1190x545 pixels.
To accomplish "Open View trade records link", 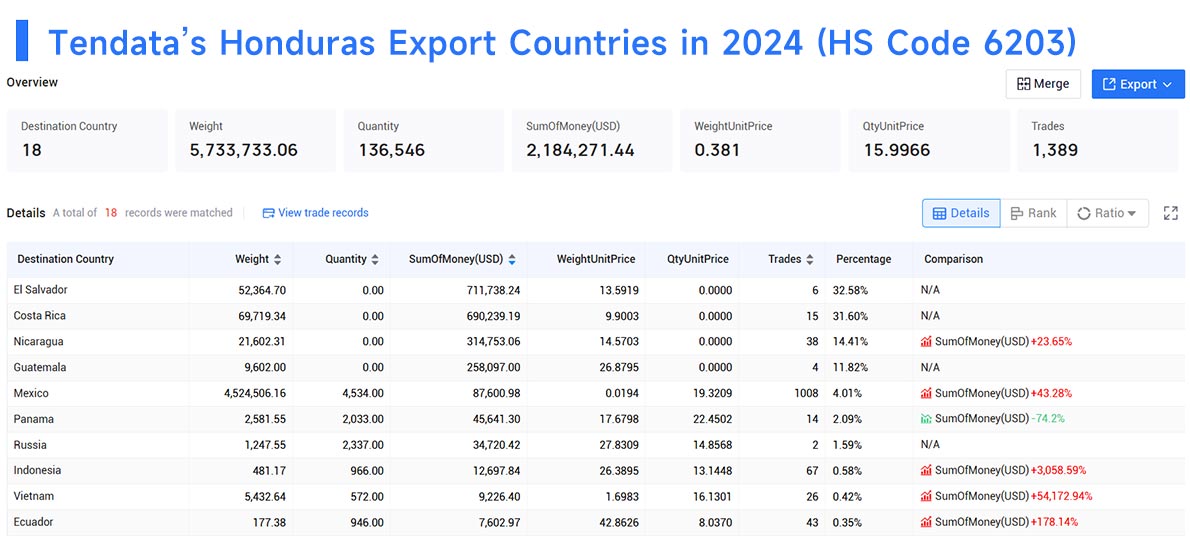I will (316, 213).
